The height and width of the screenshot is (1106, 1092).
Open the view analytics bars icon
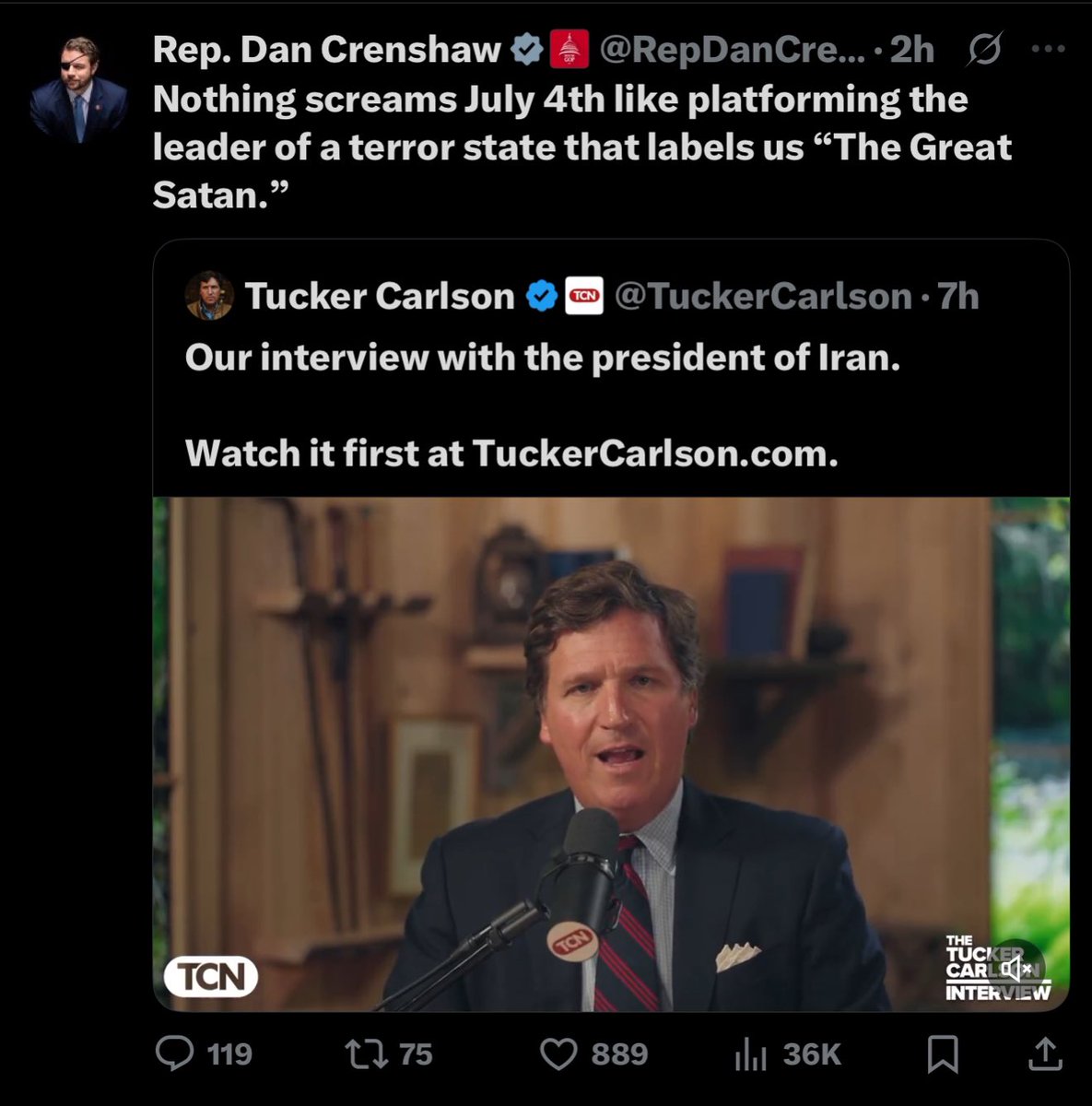pyautogui.click(x=750, y=1053)
